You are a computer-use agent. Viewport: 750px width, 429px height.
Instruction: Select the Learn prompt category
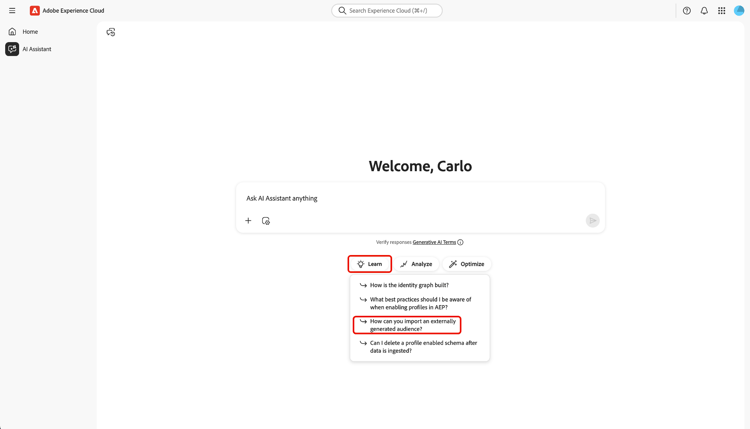click(x=370, y=264)
